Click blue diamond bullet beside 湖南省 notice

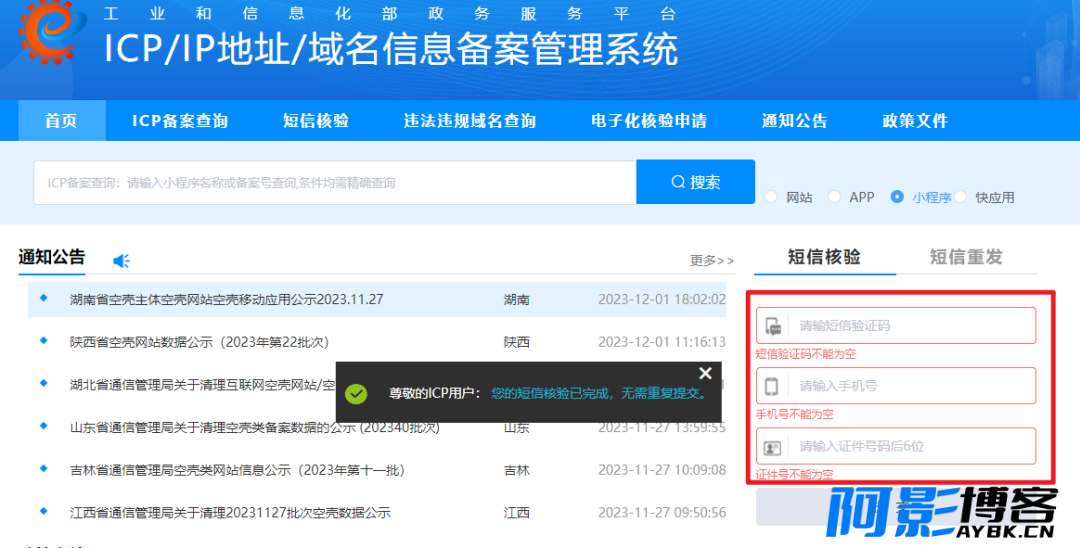(x=43, y=298)
